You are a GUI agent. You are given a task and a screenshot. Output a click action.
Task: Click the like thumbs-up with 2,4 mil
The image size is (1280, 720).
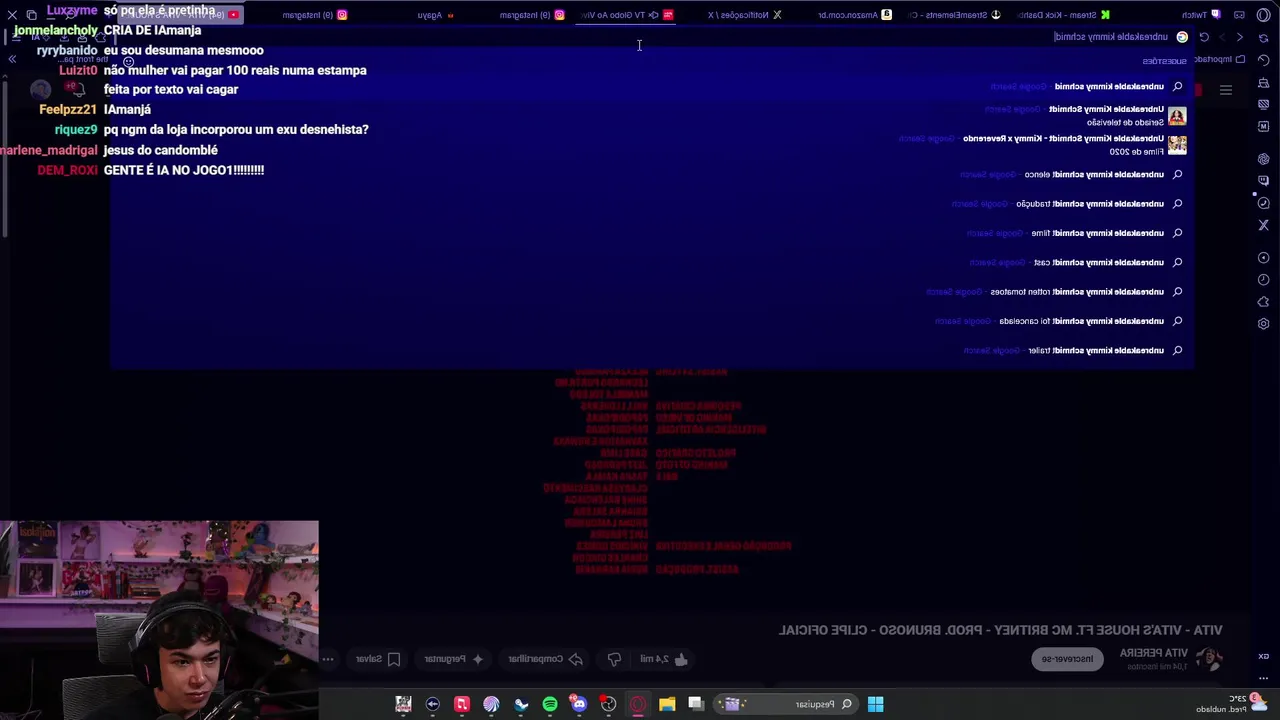click(x=665, y=659)
